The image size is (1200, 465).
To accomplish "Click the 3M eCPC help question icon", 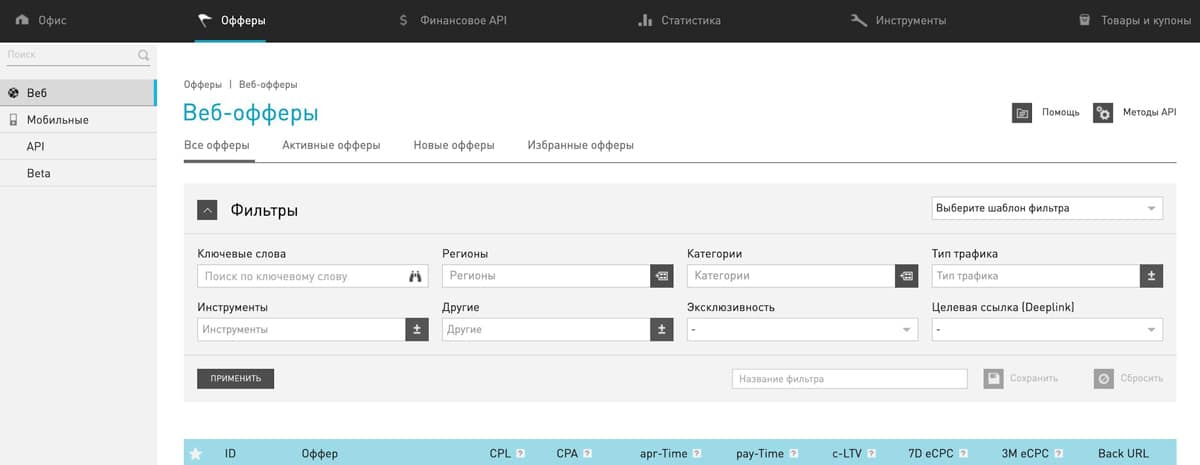I will [1059, 454].
